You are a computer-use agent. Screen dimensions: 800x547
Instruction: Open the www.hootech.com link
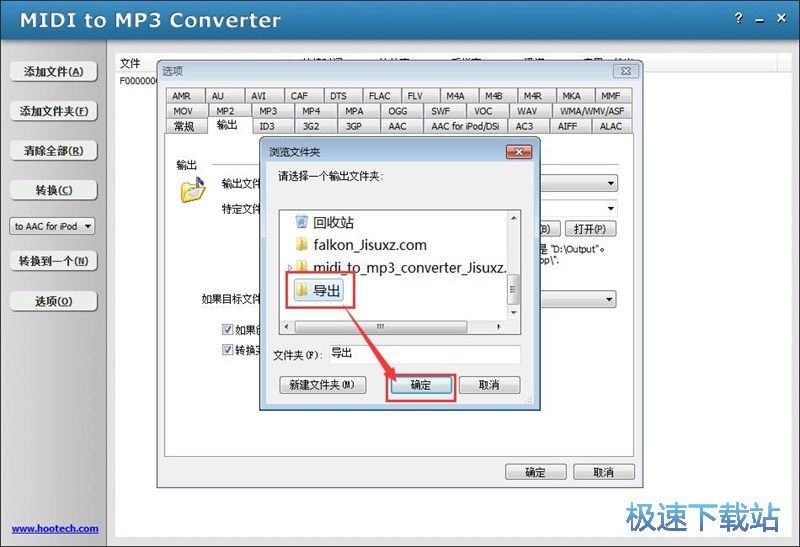[55, 529]
